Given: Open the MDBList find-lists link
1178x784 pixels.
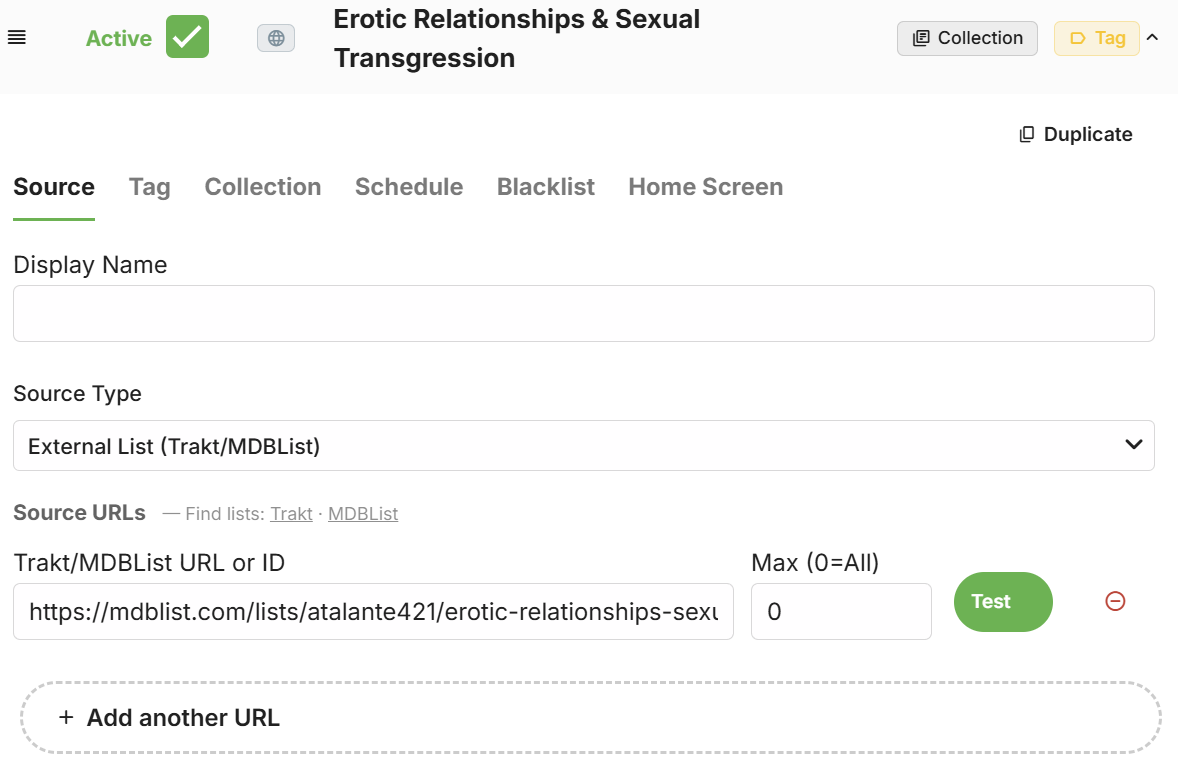Looking at the screenshot, I should pyautogui.click(x=363, y=514).
